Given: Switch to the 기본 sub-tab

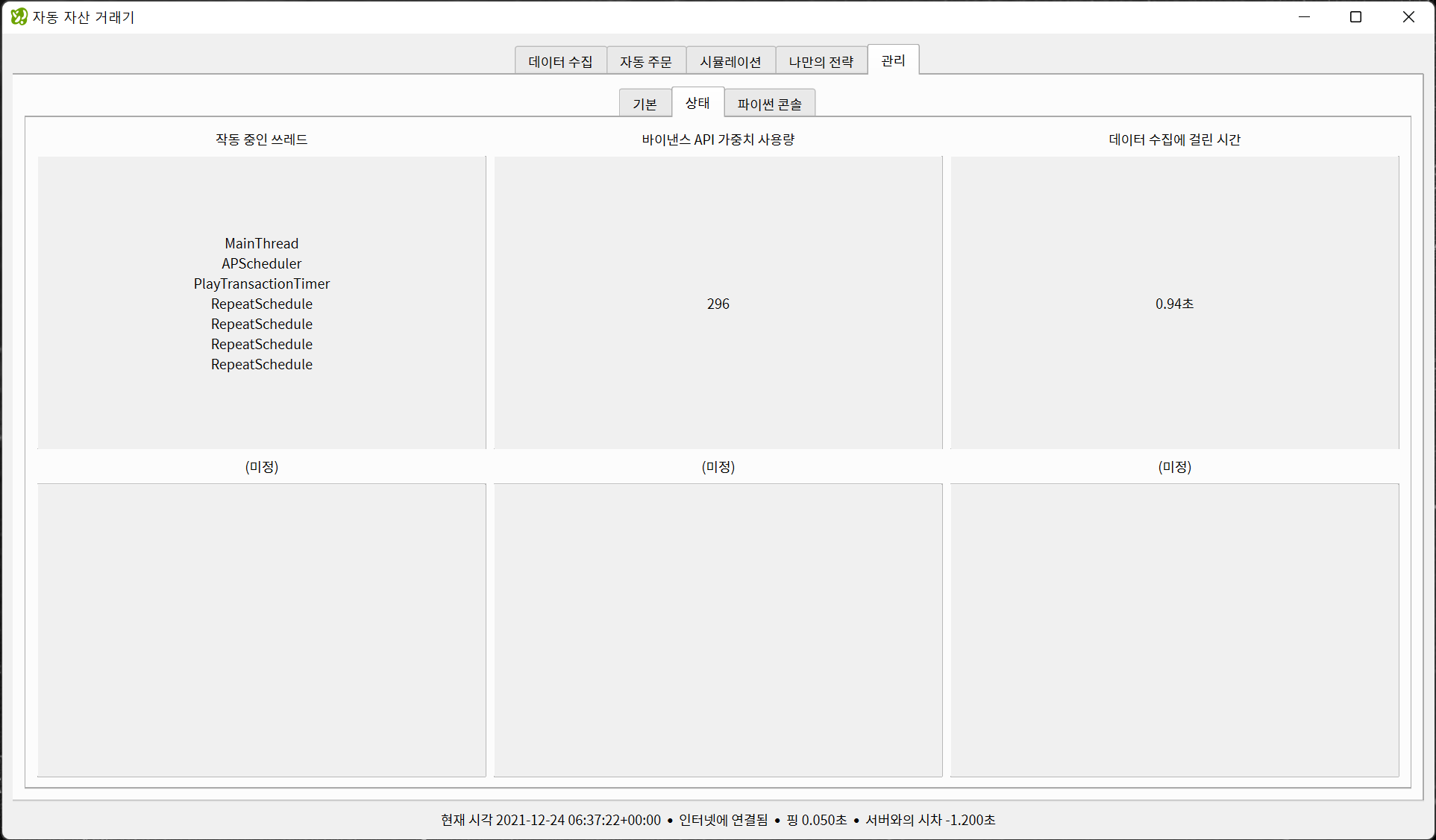Looking at the screenshot, I should click(645, 104).
